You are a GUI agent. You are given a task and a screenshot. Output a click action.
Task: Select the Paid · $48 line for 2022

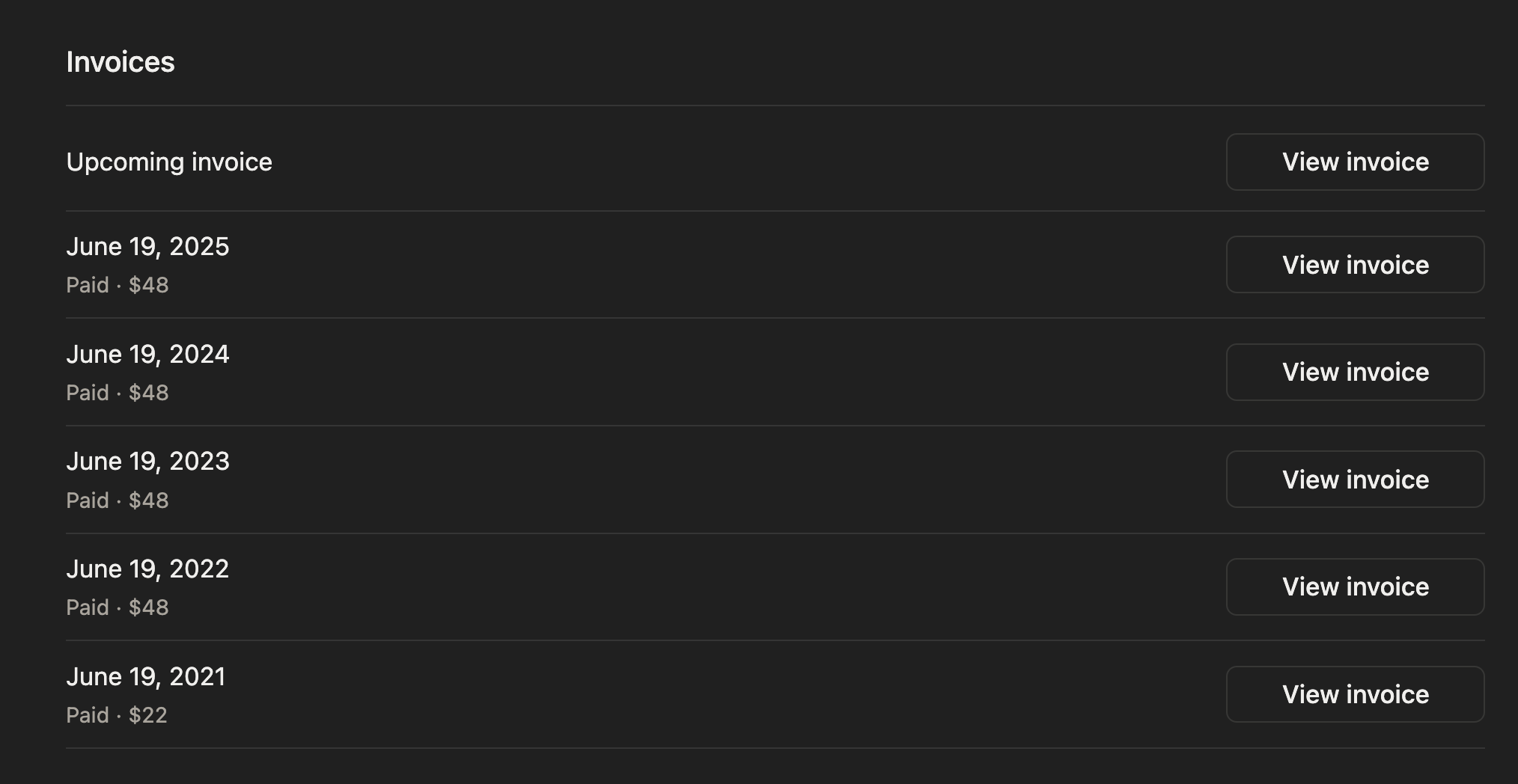(118, 607)
